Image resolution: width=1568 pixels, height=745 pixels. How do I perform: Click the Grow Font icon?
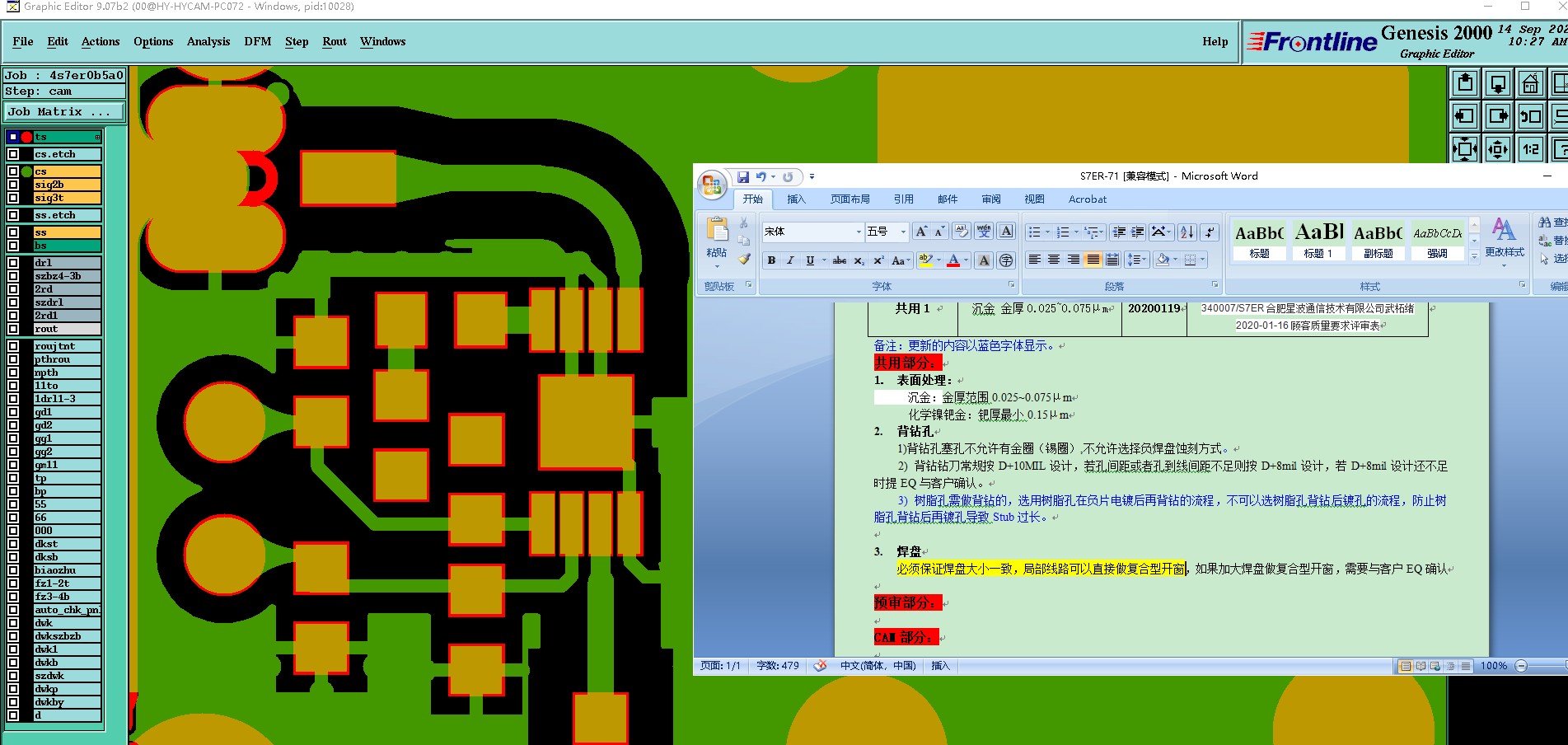pyautogui.click(x=921, y=232)
